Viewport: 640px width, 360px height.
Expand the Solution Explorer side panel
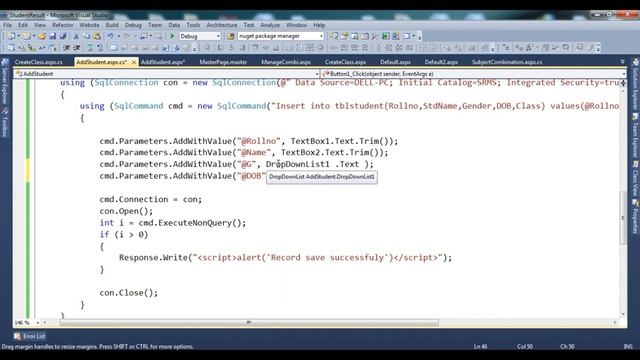click(x=635, y=84)
